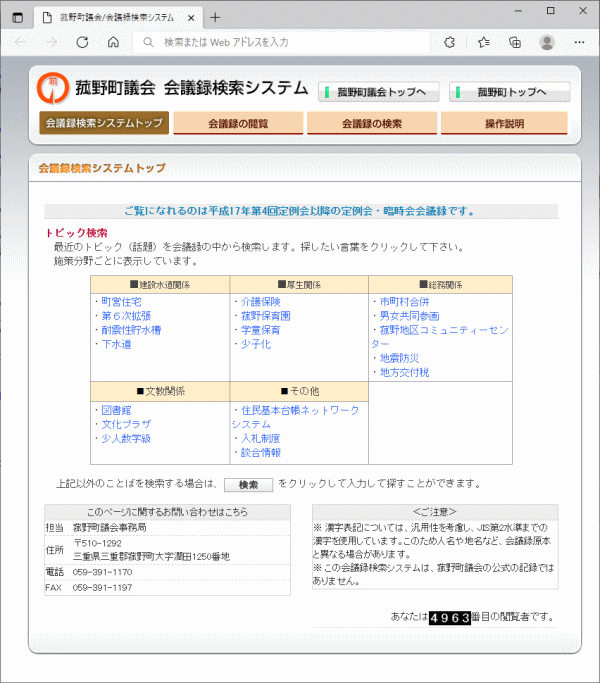Screen dimensions: 600x683
Task: Open the browser settings ellipsis menu
Action: [x=579, y=42]
